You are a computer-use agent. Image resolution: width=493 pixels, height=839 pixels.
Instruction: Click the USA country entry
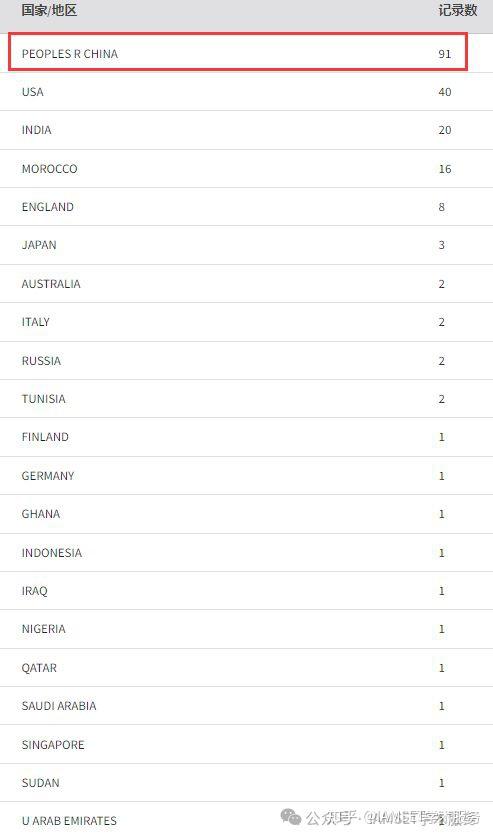(32, 92)
